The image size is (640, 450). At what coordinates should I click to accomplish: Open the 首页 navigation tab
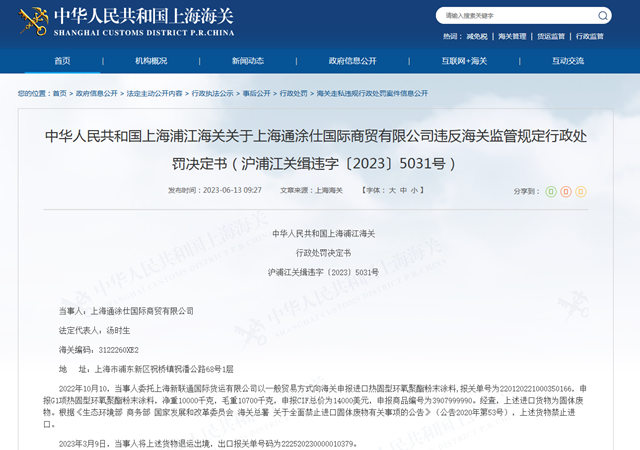click(62, 61)
